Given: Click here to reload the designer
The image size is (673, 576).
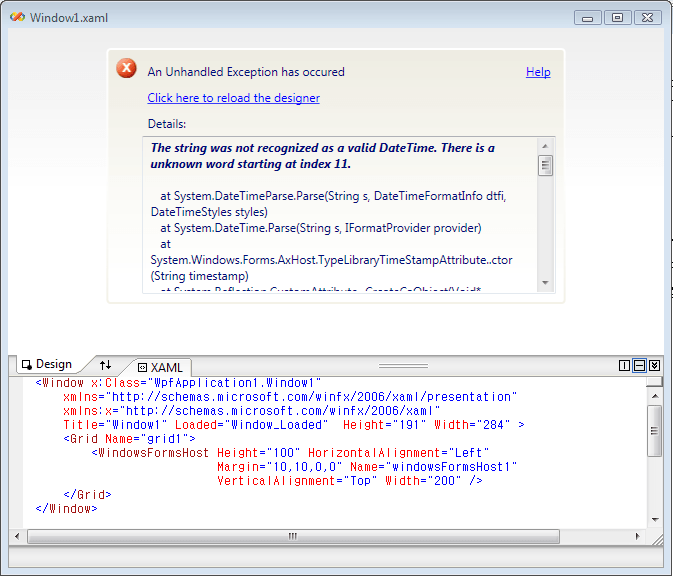Looking at the screenshot, I should 233,98.
